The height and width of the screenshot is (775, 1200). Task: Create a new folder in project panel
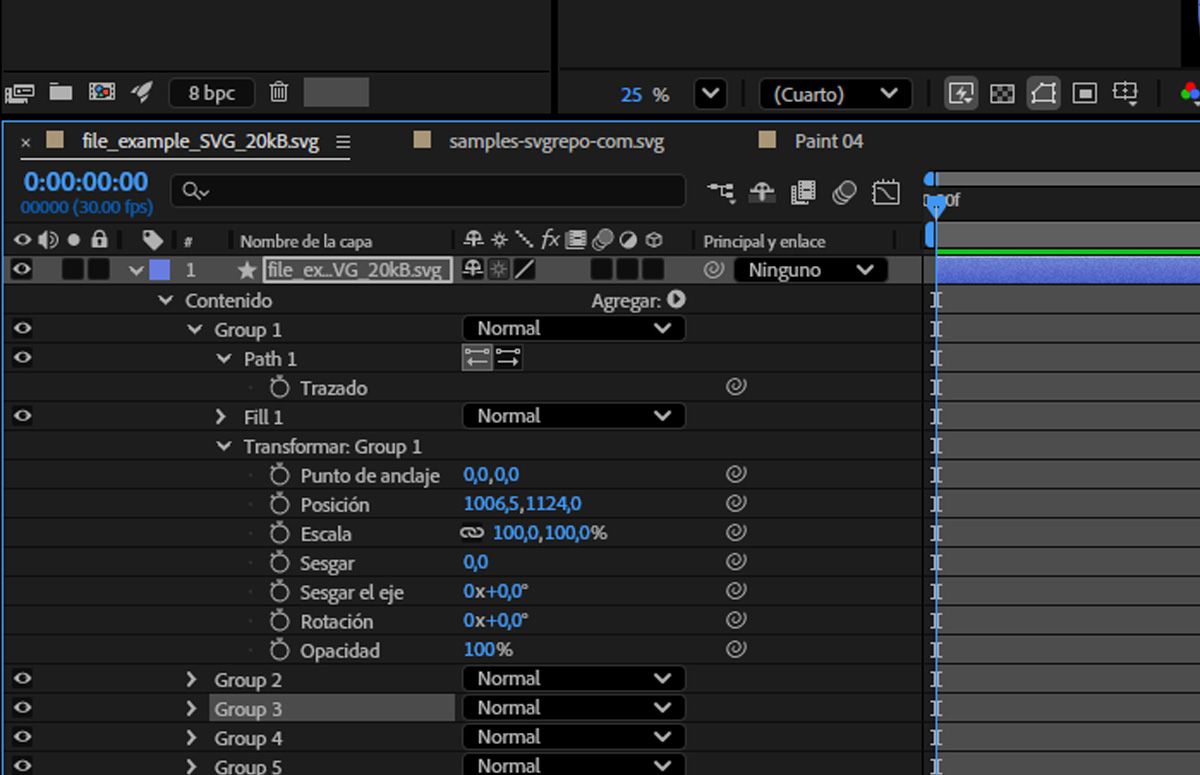(x=61, y=92)
